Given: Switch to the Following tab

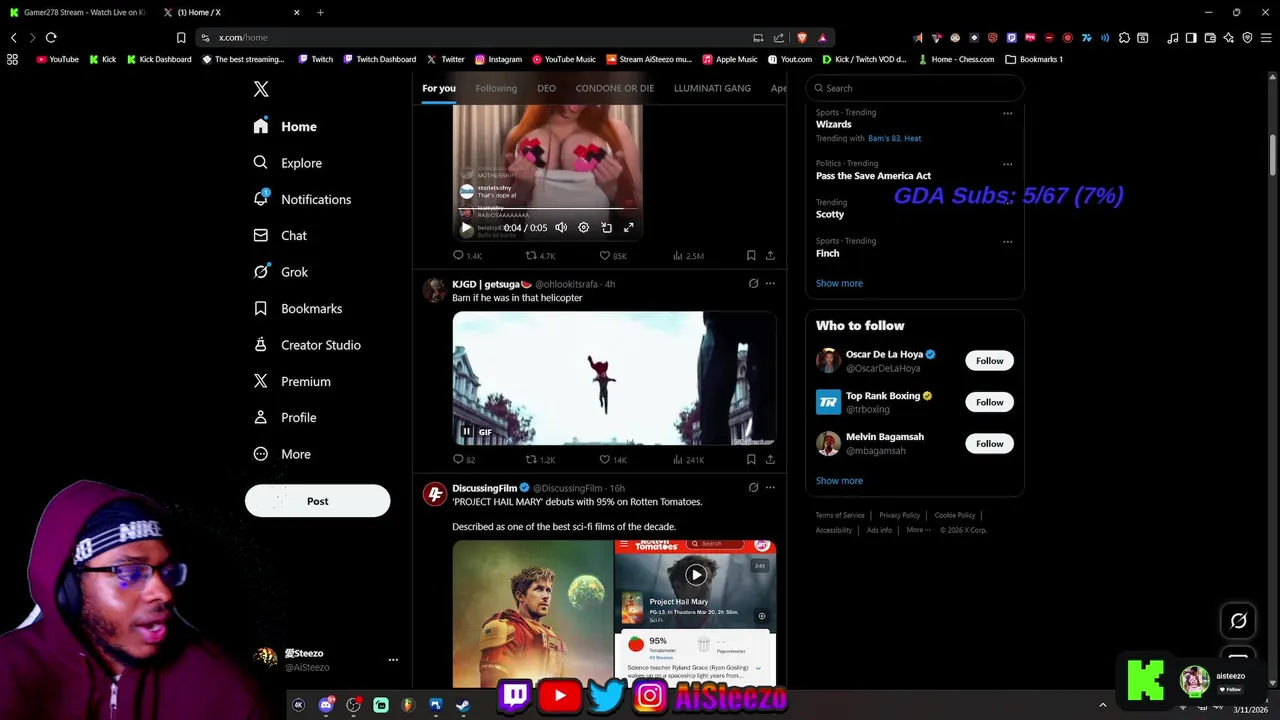Looking at the screenshot, I should pyautogui.click(x=496, y=88).
